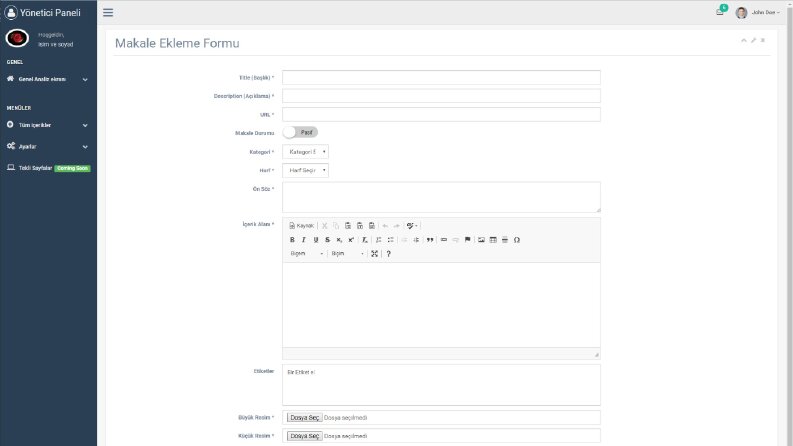
Task: Click the Bold icon in editor toolbar
Action: coord(292,240)
